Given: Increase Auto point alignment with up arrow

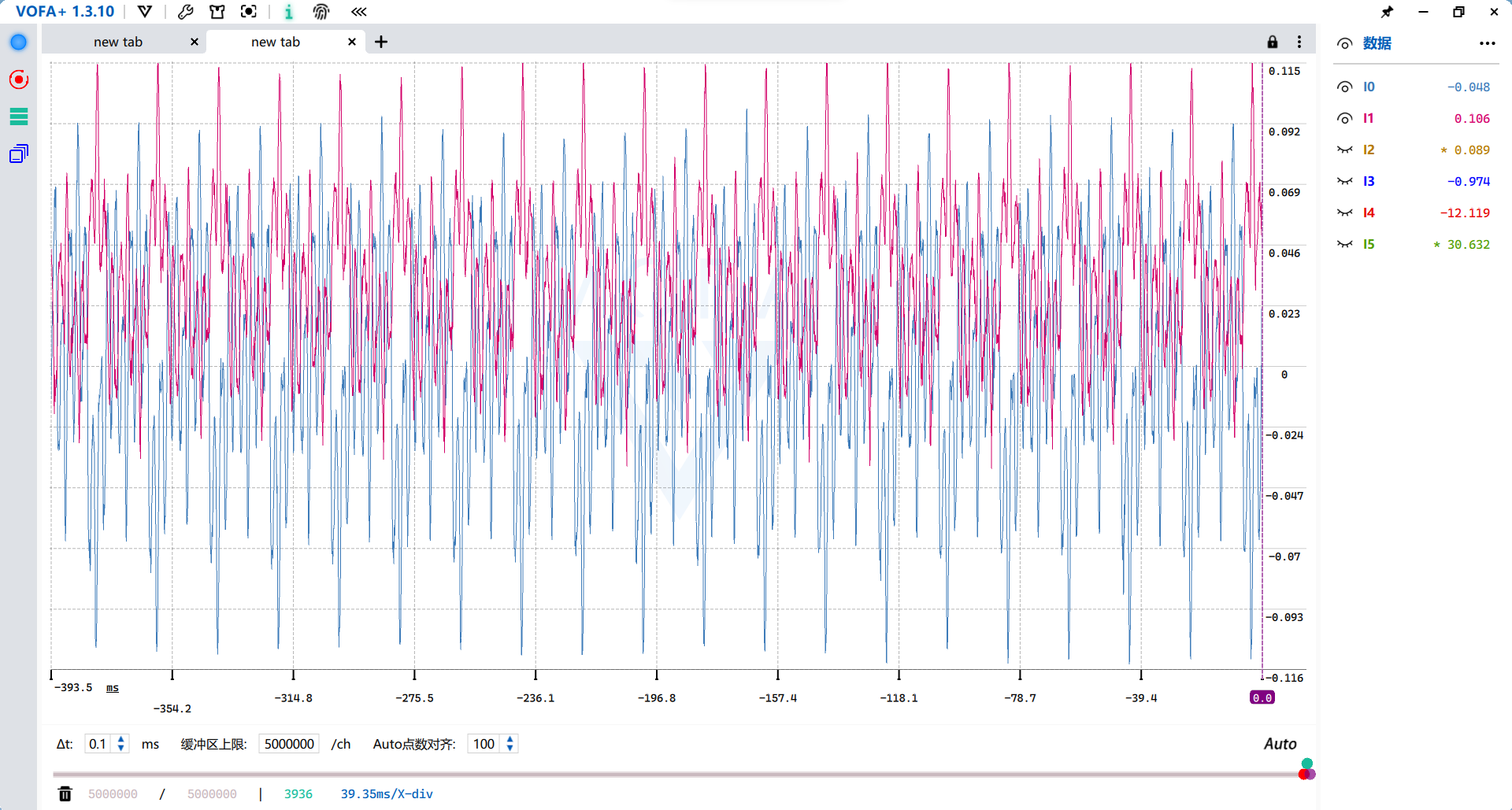Looking at the screenshot, I should point(510,739).
